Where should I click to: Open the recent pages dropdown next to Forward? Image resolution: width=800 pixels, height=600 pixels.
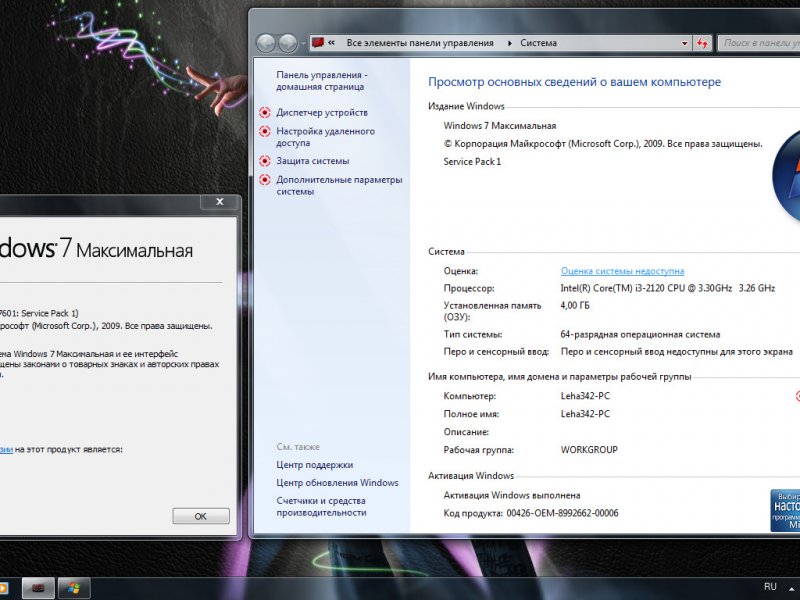coord(303,44)
